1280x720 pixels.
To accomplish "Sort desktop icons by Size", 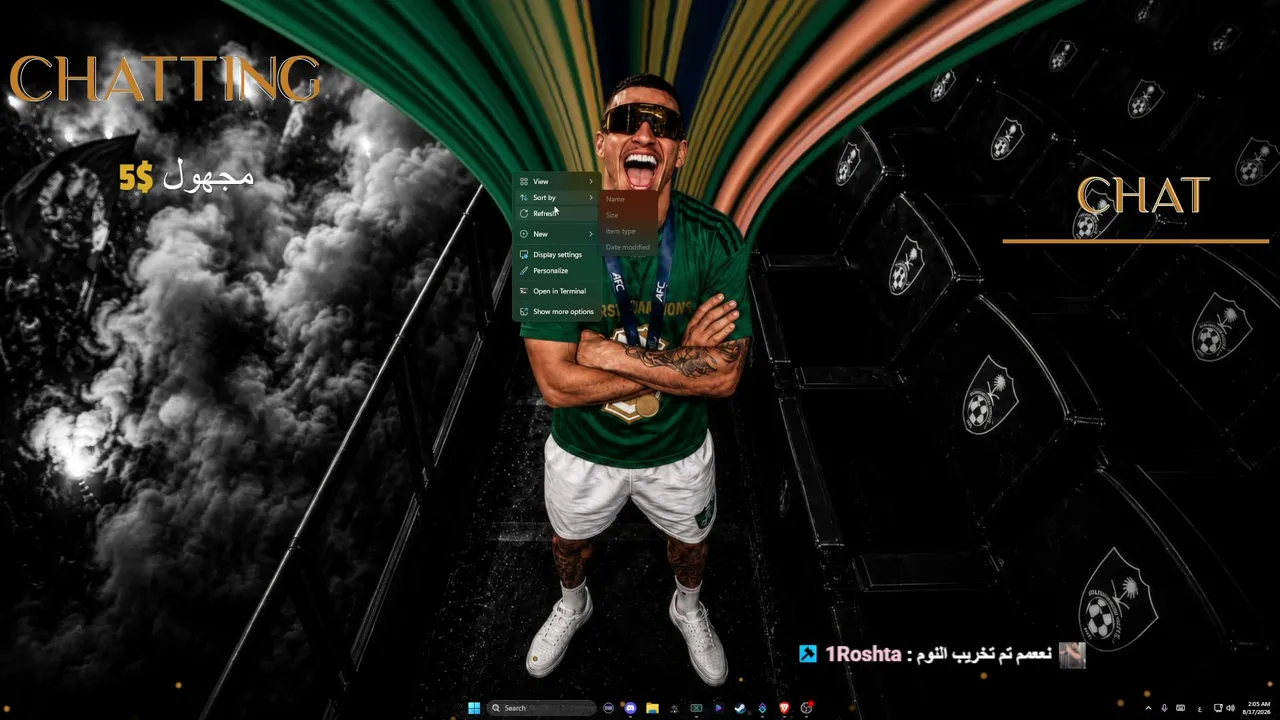I will click(629, 215).
